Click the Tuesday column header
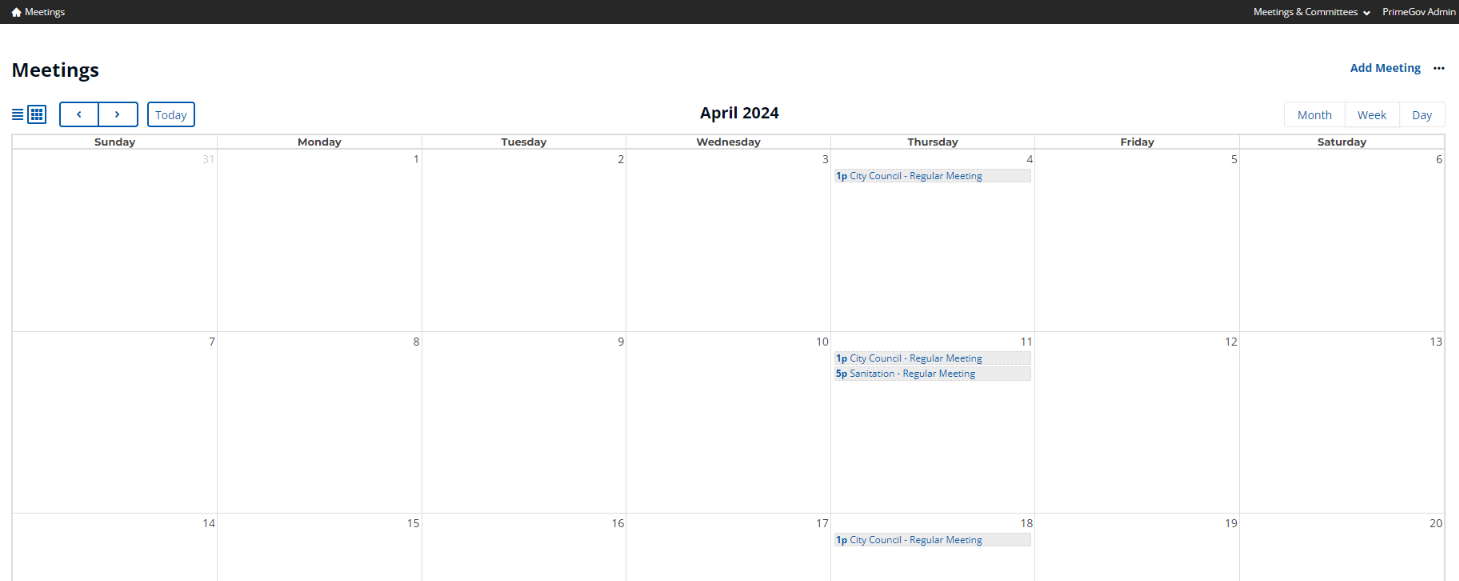Screen dimensions: 1459x581 click(x=524, y=142)
